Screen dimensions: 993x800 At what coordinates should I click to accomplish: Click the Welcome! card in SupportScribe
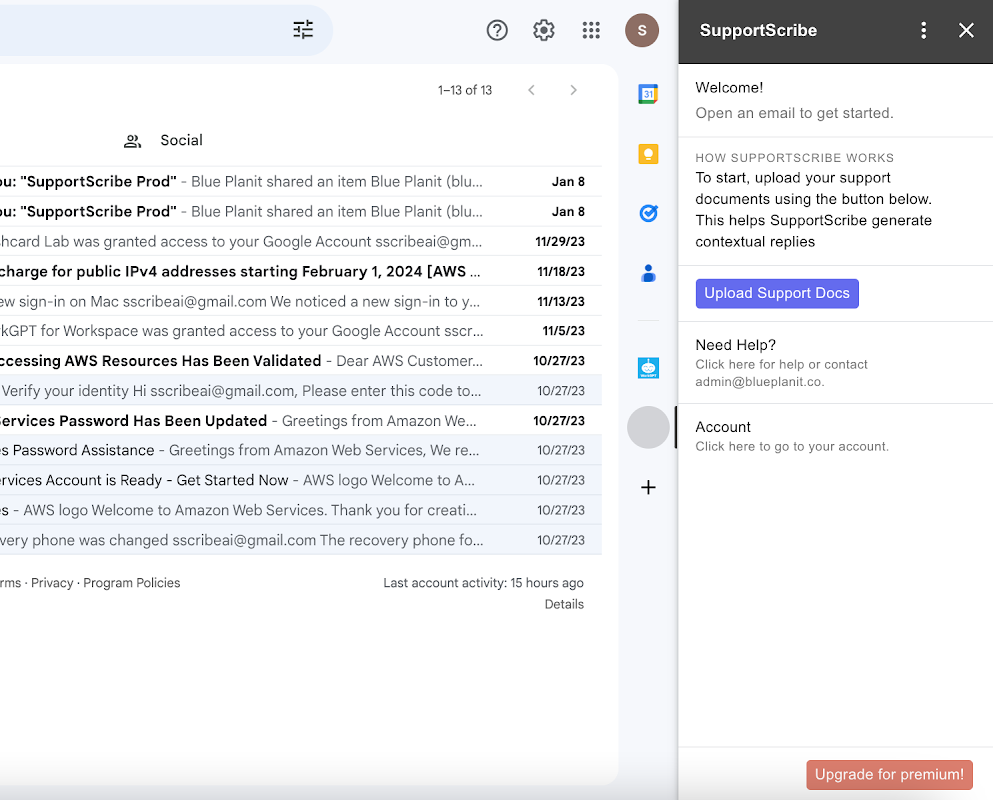coord(835,100)
